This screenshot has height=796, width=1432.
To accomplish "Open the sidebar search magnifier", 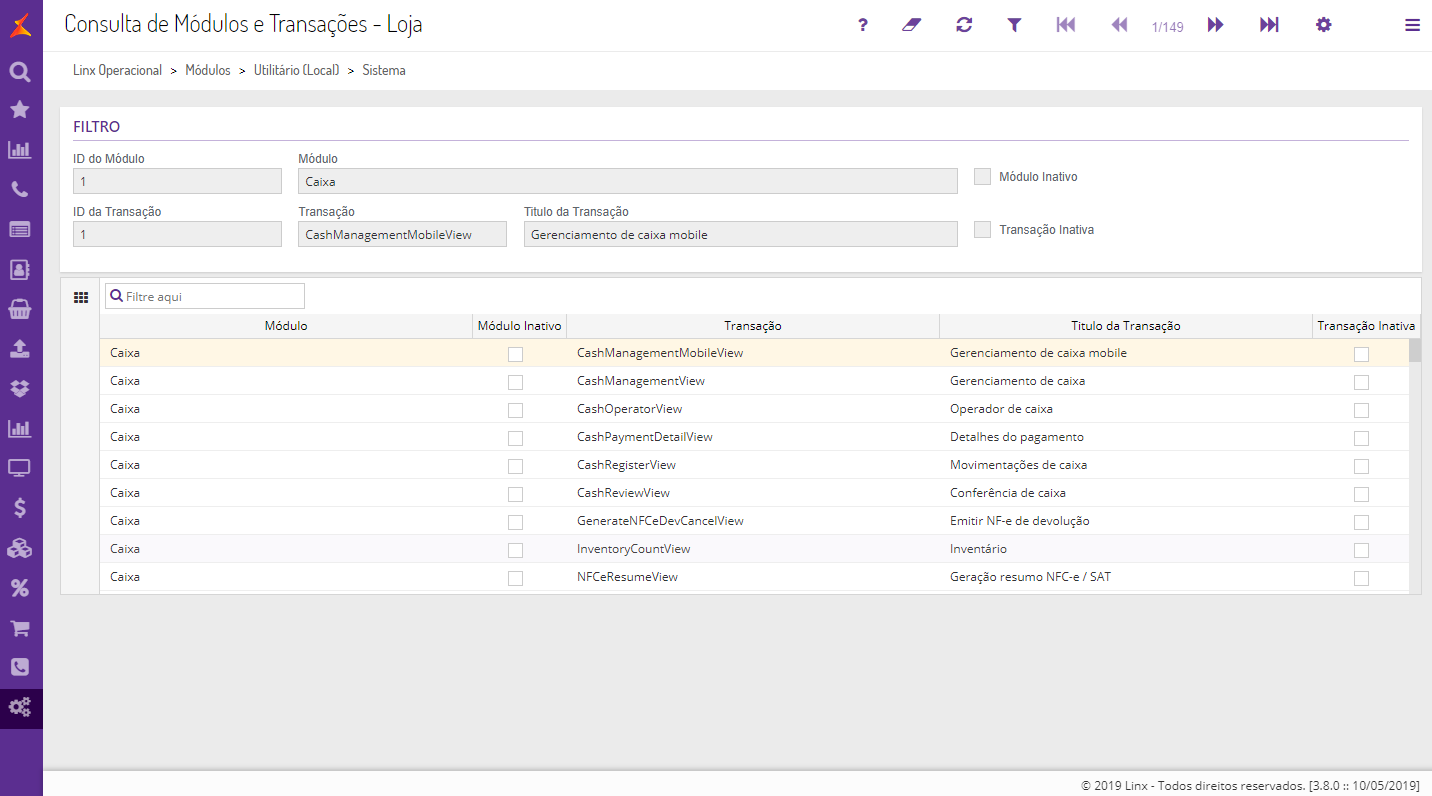I will 20,72.
